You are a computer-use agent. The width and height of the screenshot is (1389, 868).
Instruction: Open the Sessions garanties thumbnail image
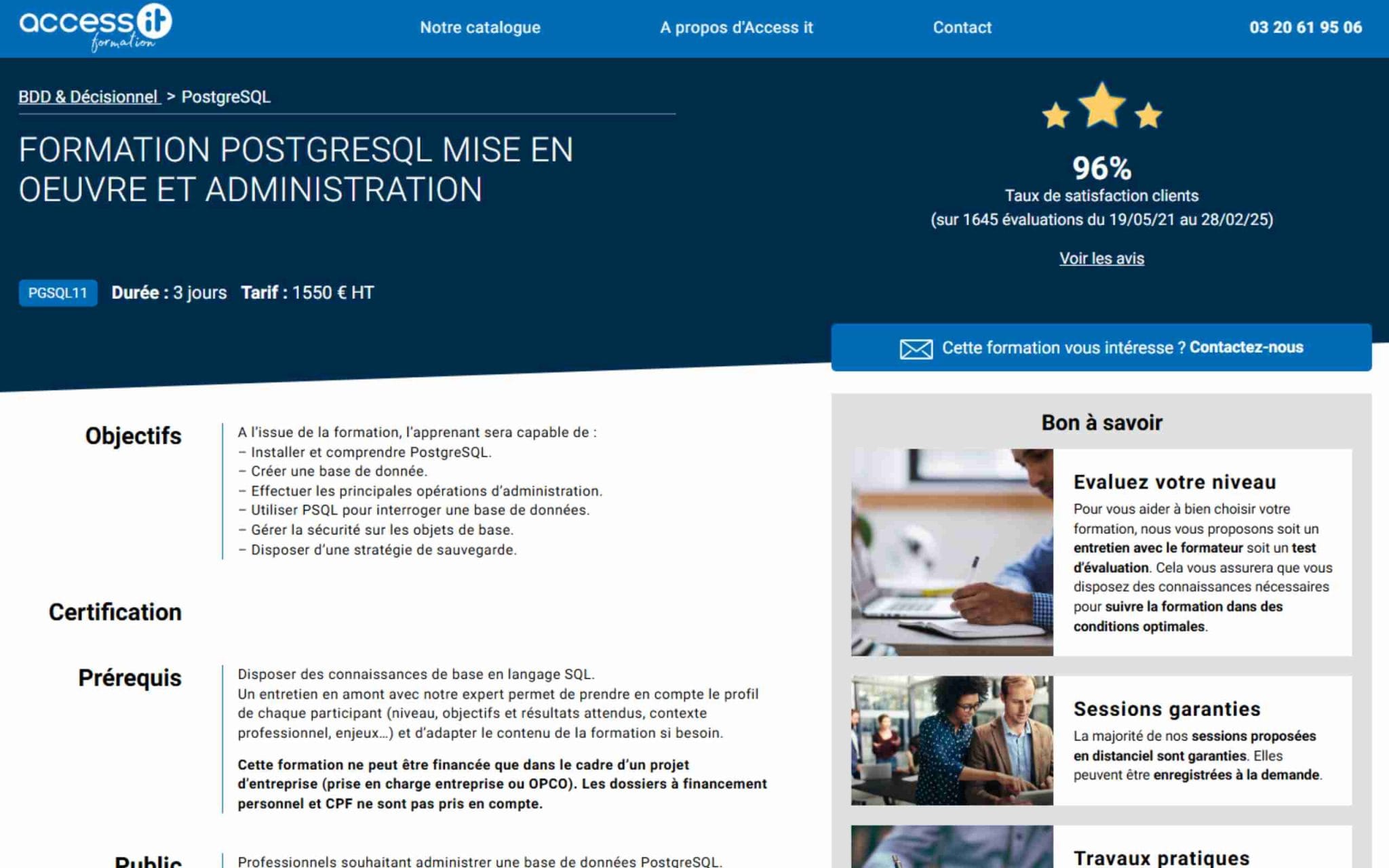[952, 740]
